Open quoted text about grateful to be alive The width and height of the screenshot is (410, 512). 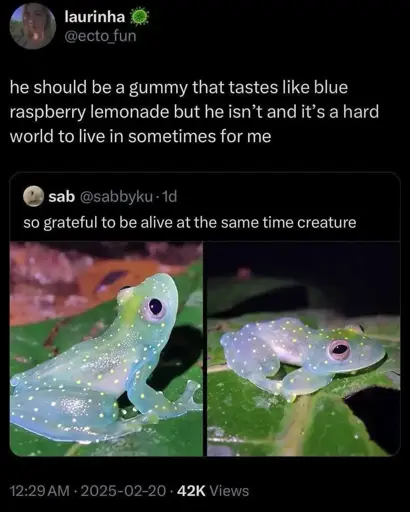click(190, 222)
